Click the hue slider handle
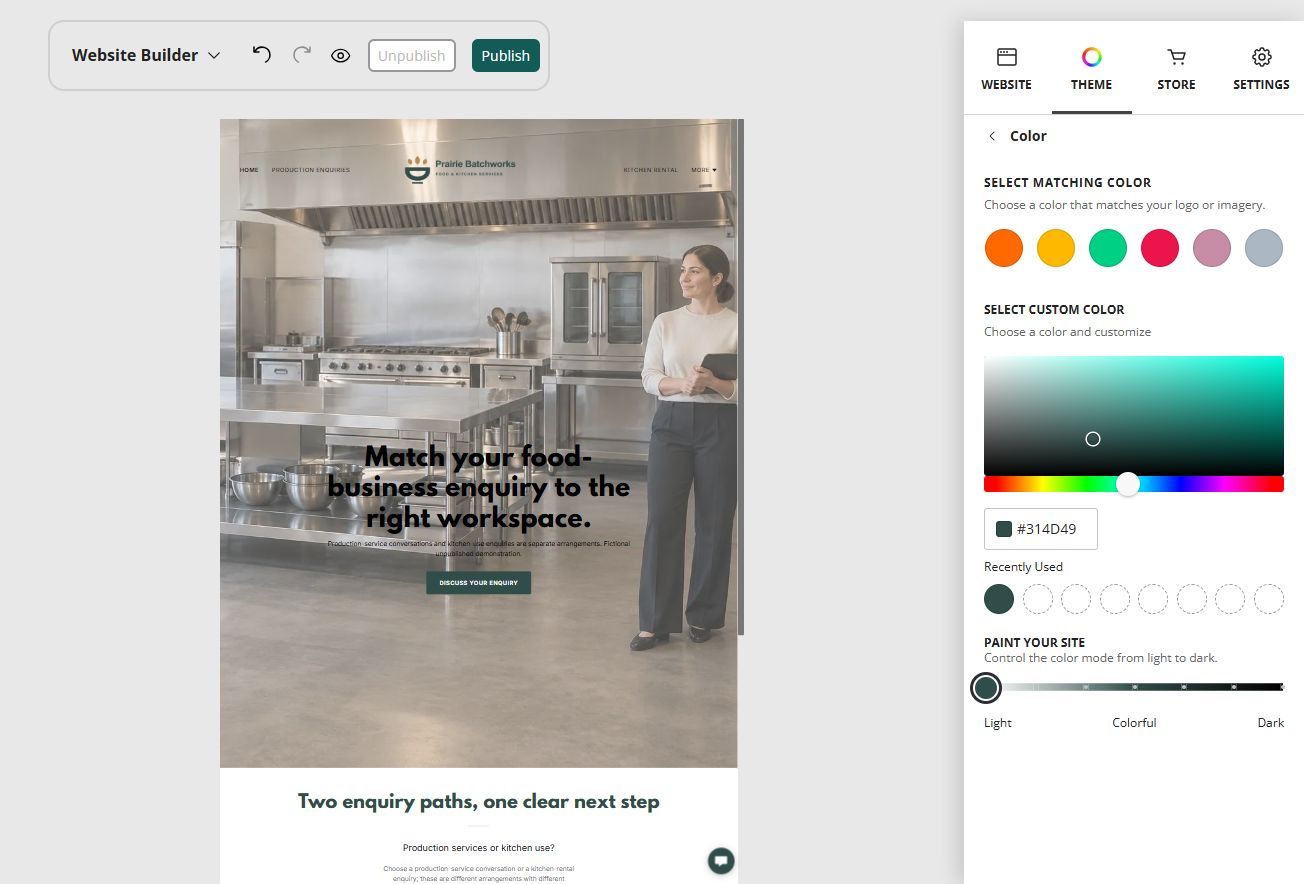 tap(1128, 484)
